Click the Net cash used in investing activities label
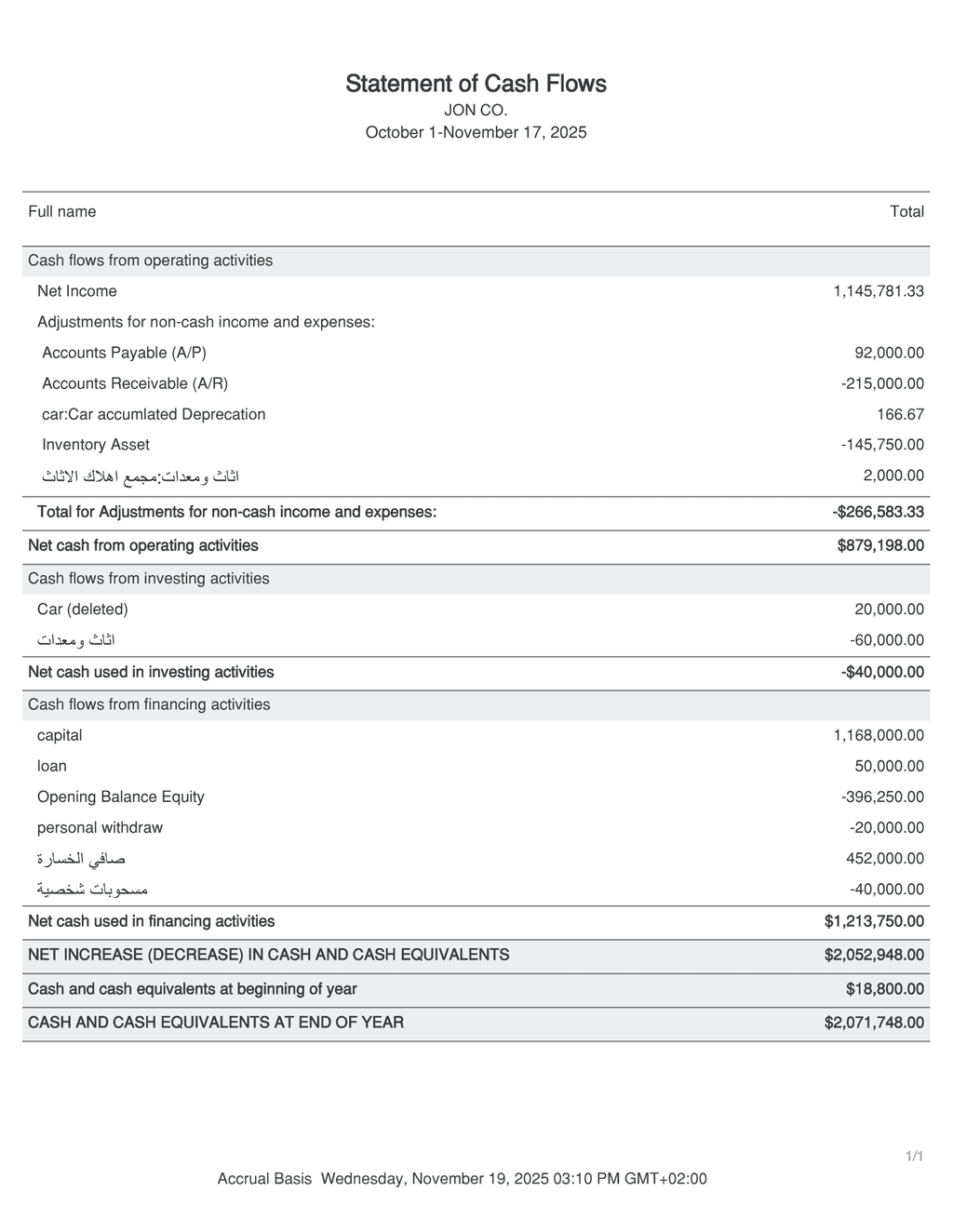953x1232 pixels. tap(151, 672)
